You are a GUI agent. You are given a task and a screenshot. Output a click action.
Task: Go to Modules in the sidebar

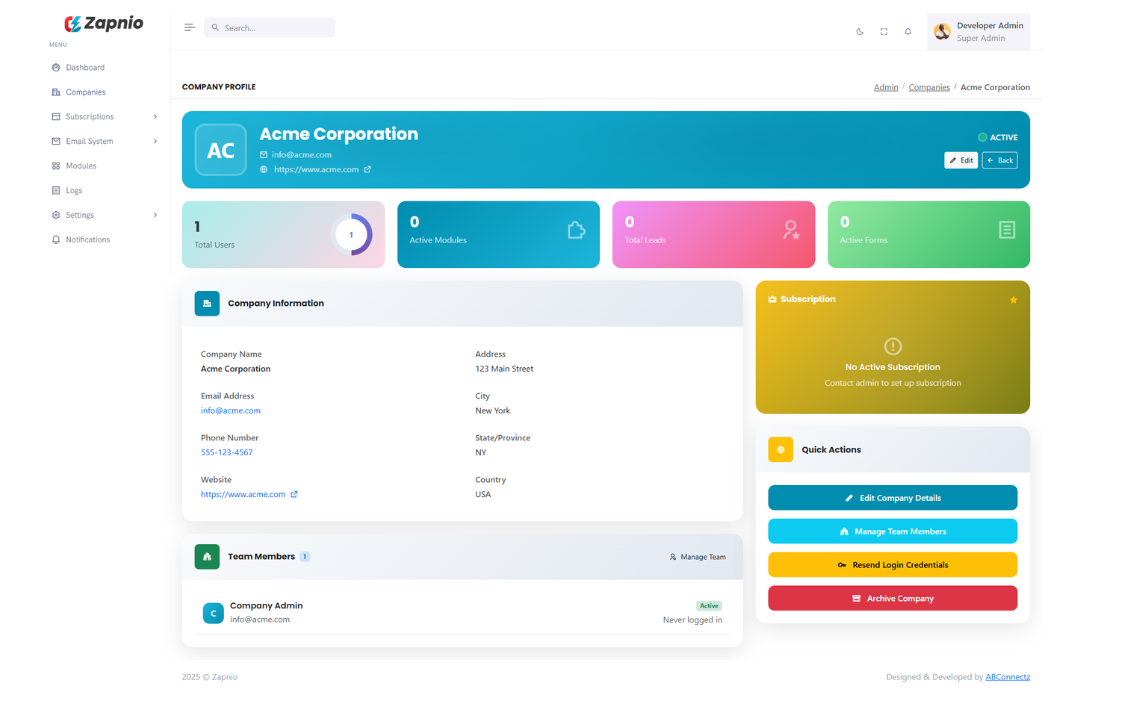click(81, 166)
